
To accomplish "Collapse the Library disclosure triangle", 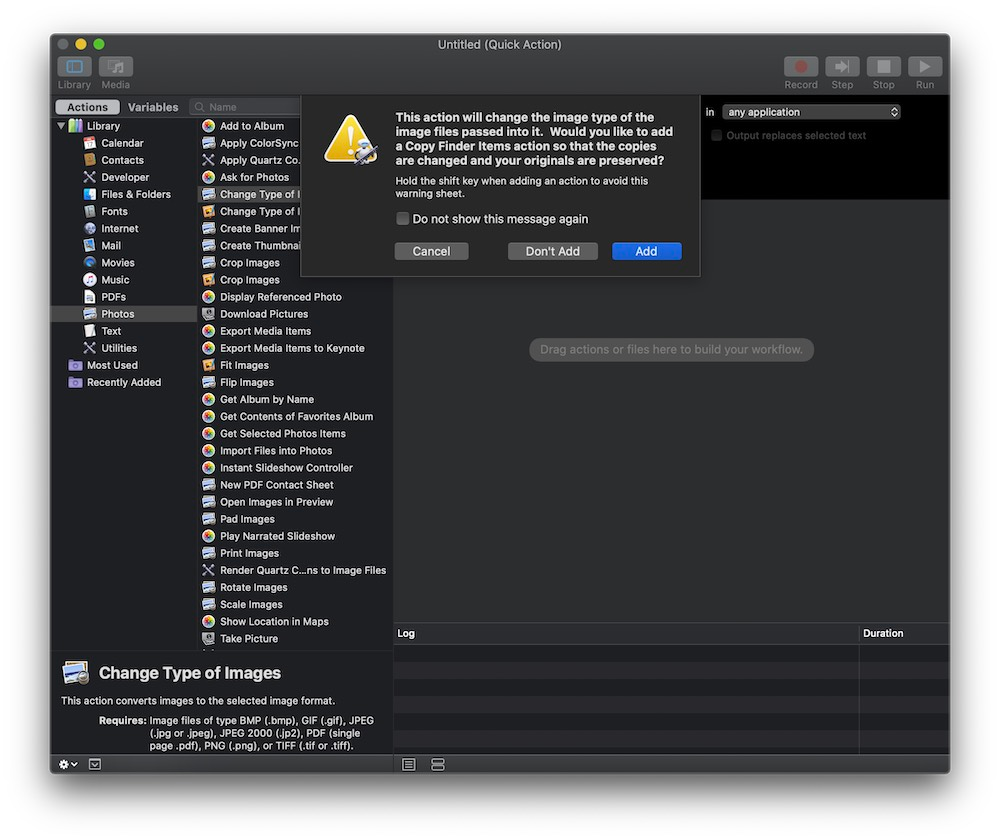I will click(x=61, y=126).
